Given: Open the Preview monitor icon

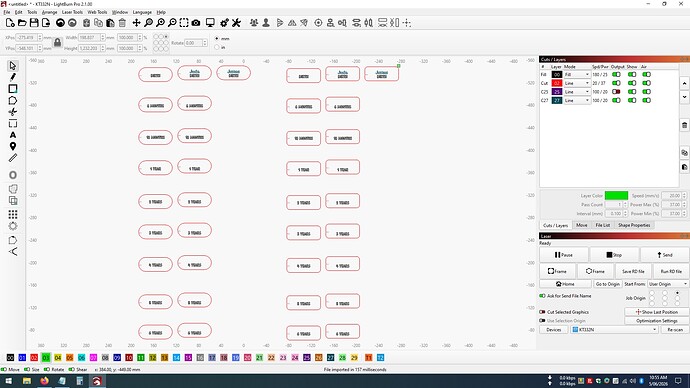Looking at the screenshot, I should pos(210,23).
